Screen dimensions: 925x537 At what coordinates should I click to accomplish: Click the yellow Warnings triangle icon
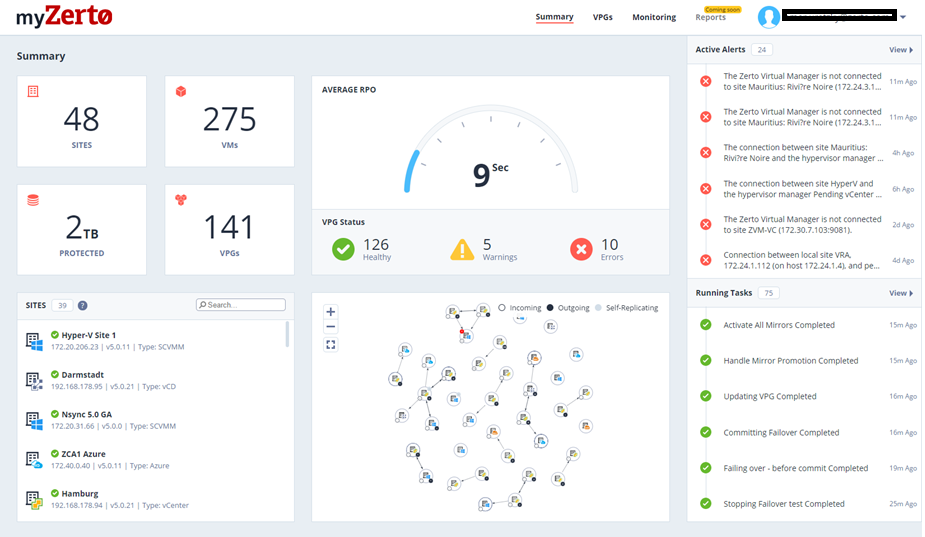(x=462, y=249)
